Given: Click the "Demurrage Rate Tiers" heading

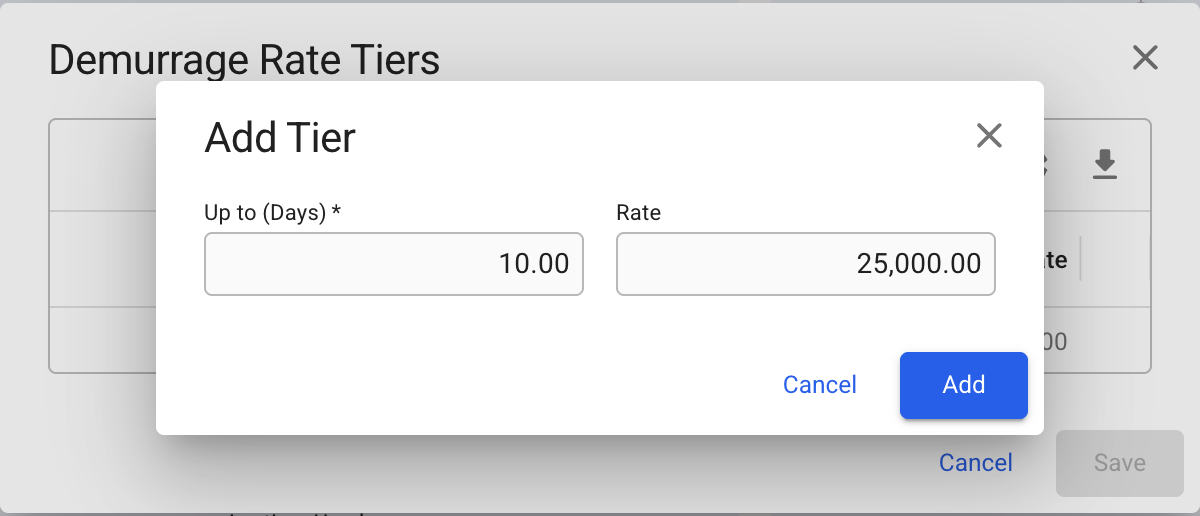Looking at the screenshot, I should click(x=244, y=61).
